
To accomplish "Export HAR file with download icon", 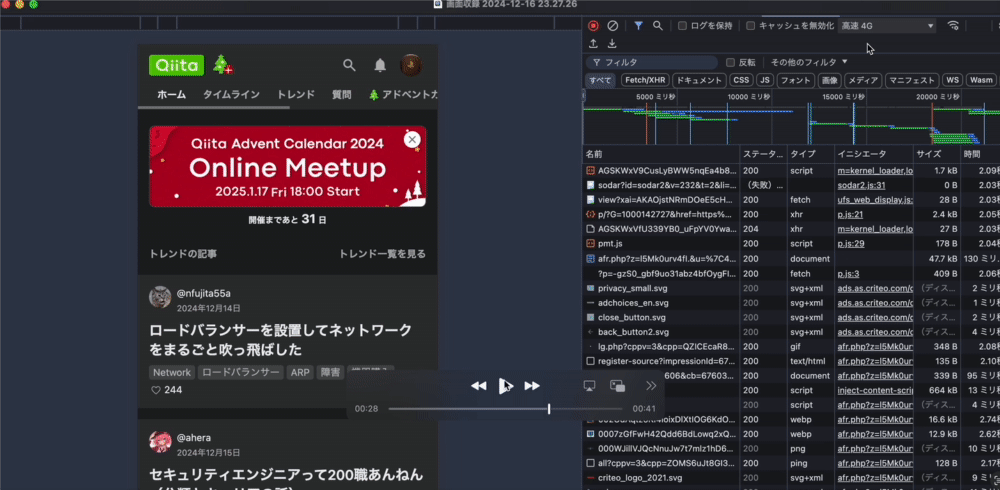I will [x=612, y=43].
